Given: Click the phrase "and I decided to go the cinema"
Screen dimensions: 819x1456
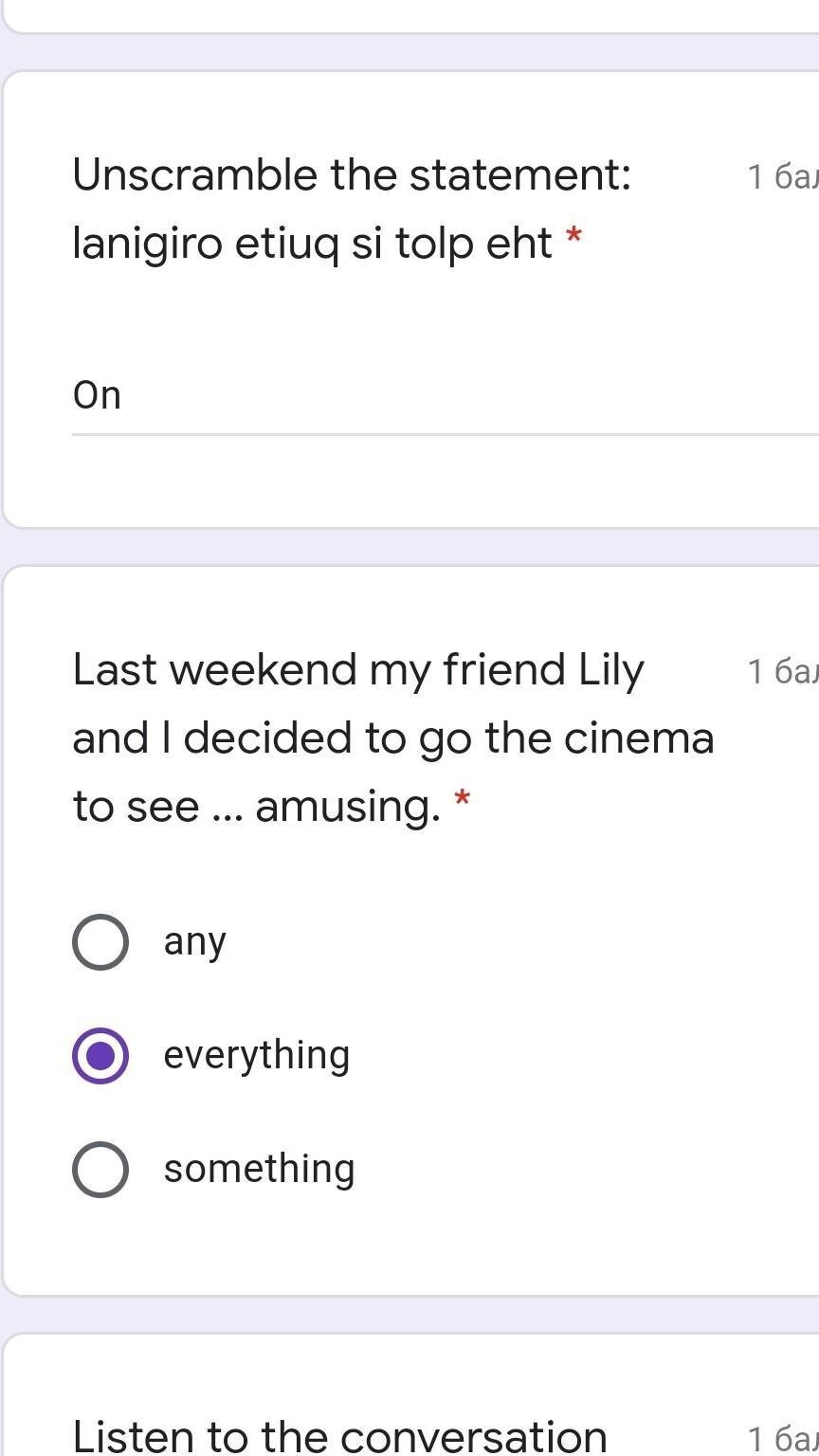Looking at the screenshot, I should click(x=393, y=738).
